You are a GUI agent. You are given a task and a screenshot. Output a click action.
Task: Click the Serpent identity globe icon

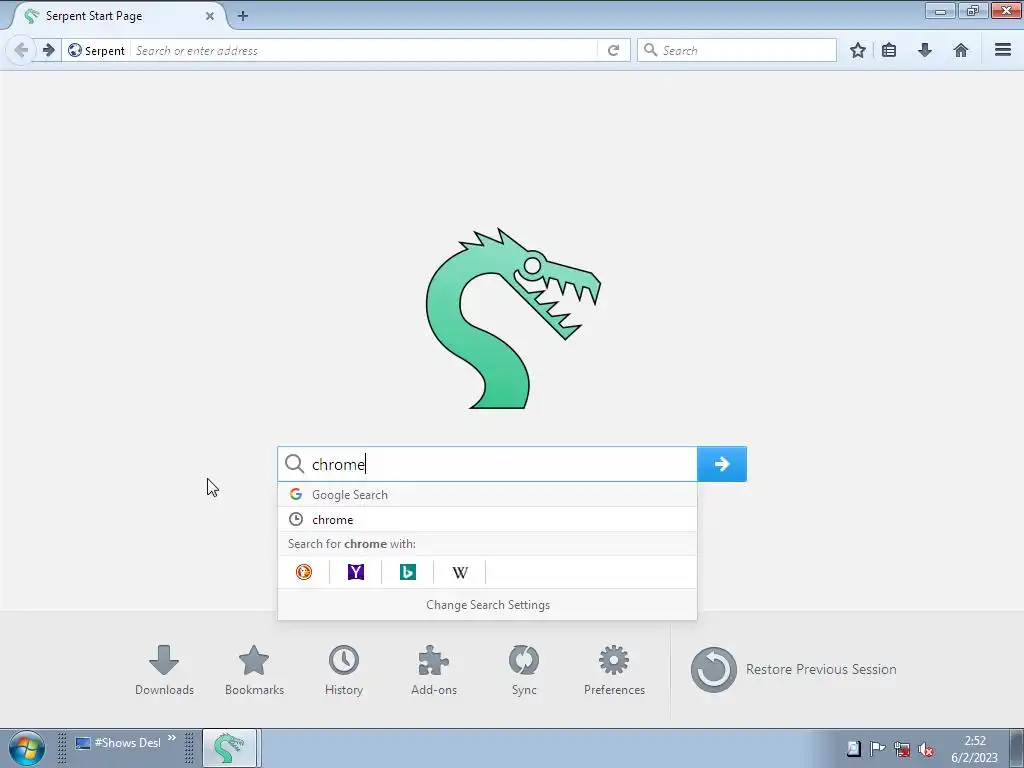pos(75,50)
